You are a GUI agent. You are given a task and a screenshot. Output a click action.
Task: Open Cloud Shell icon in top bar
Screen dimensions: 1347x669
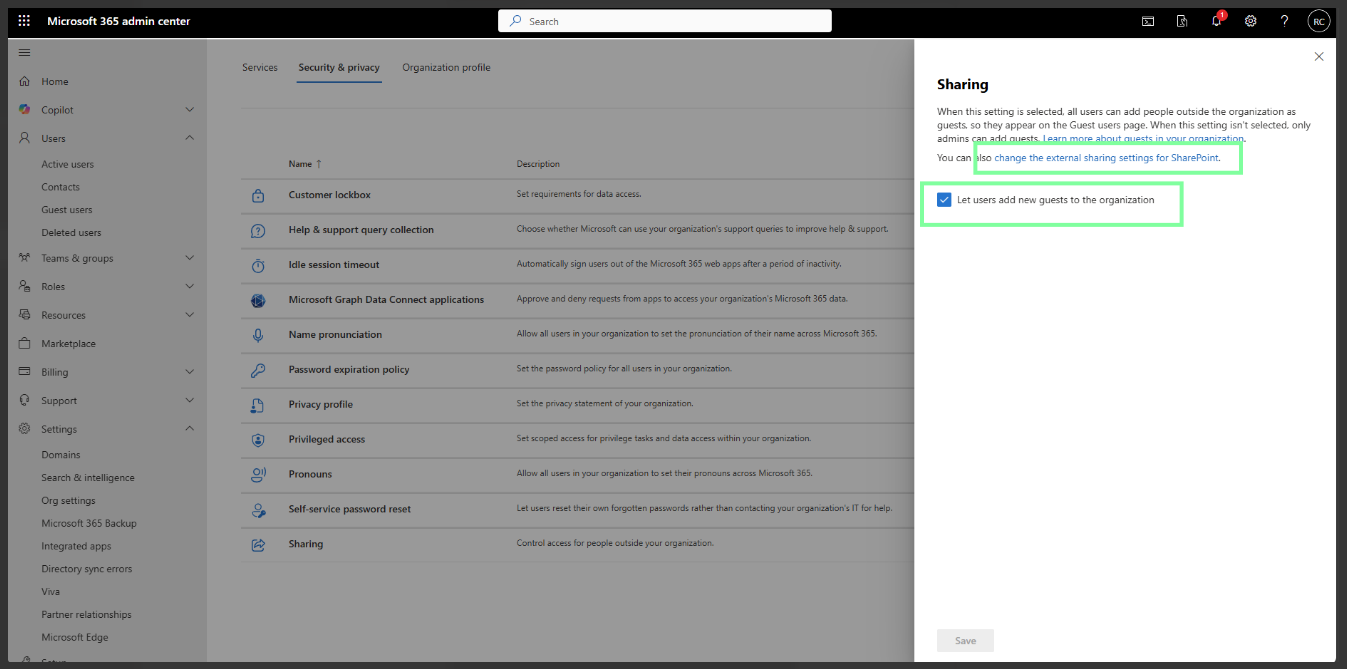(1148, 21)
